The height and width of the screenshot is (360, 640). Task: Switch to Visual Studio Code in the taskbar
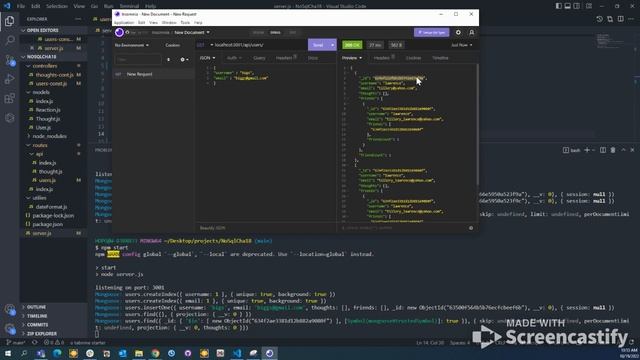point(237,353)
